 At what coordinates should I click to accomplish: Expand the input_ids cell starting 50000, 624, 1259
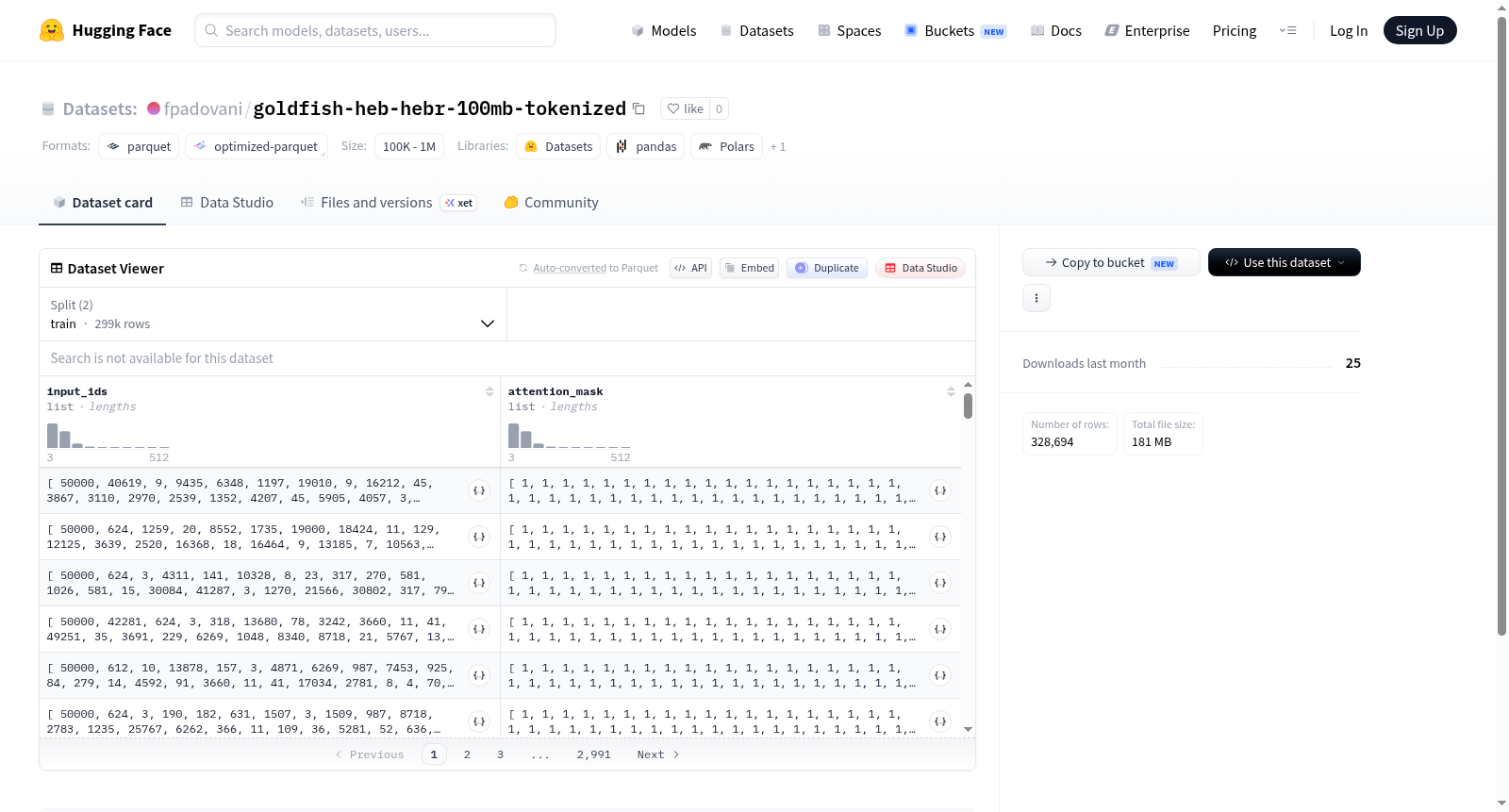click(479, 537)
